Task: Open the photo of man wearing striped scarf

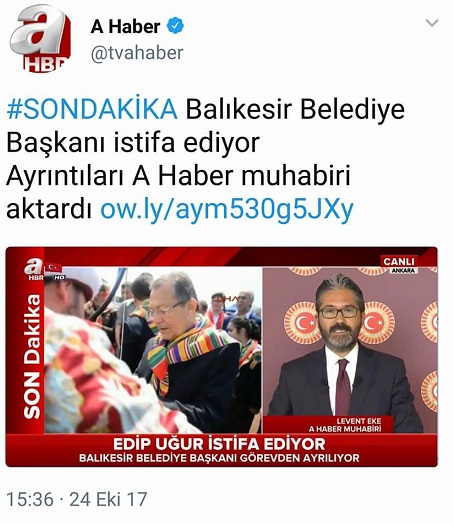Action: click(153, 350)
